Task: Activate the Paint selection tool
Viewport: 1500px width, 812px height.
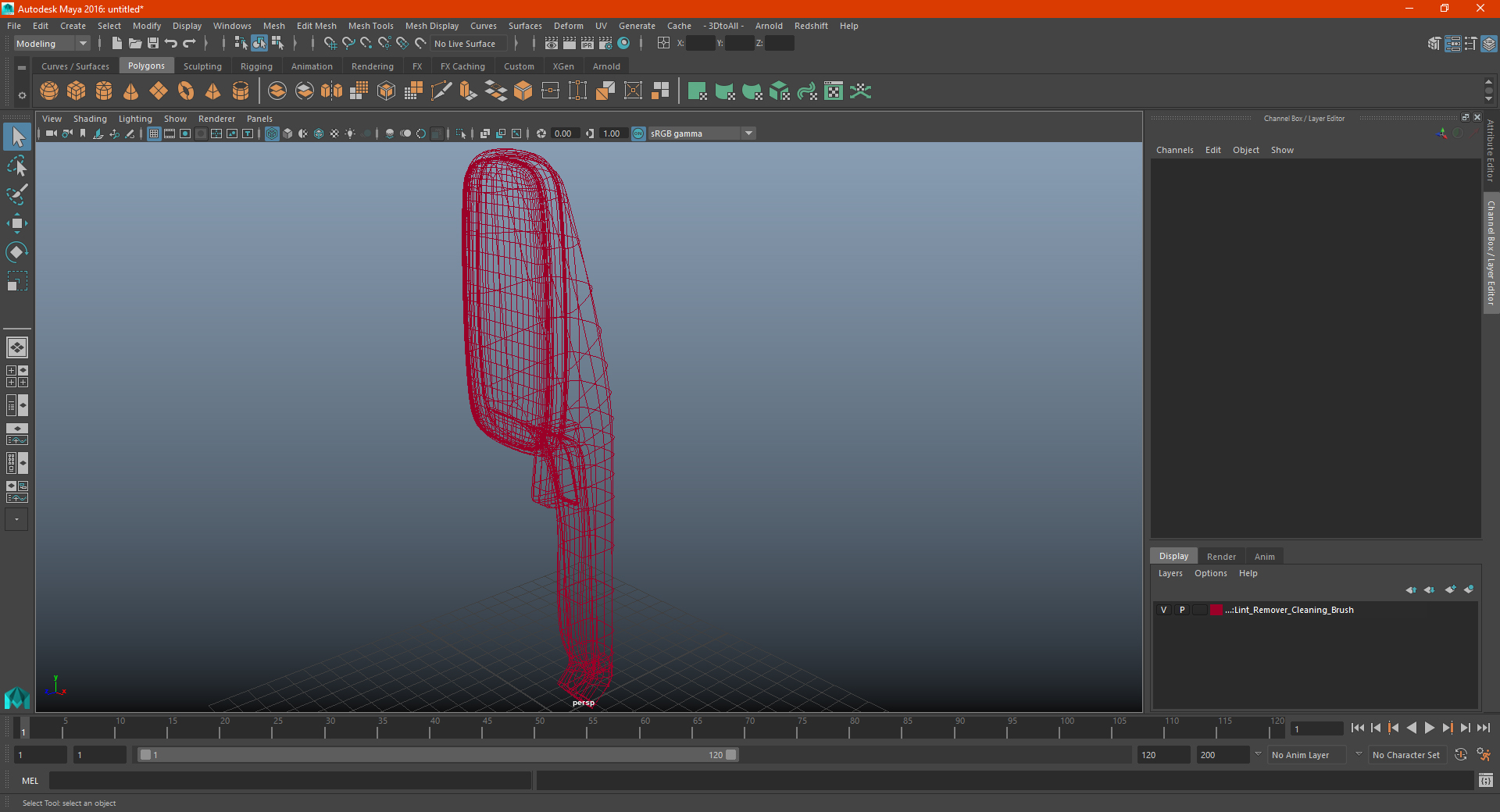Action: pos(17,194)
